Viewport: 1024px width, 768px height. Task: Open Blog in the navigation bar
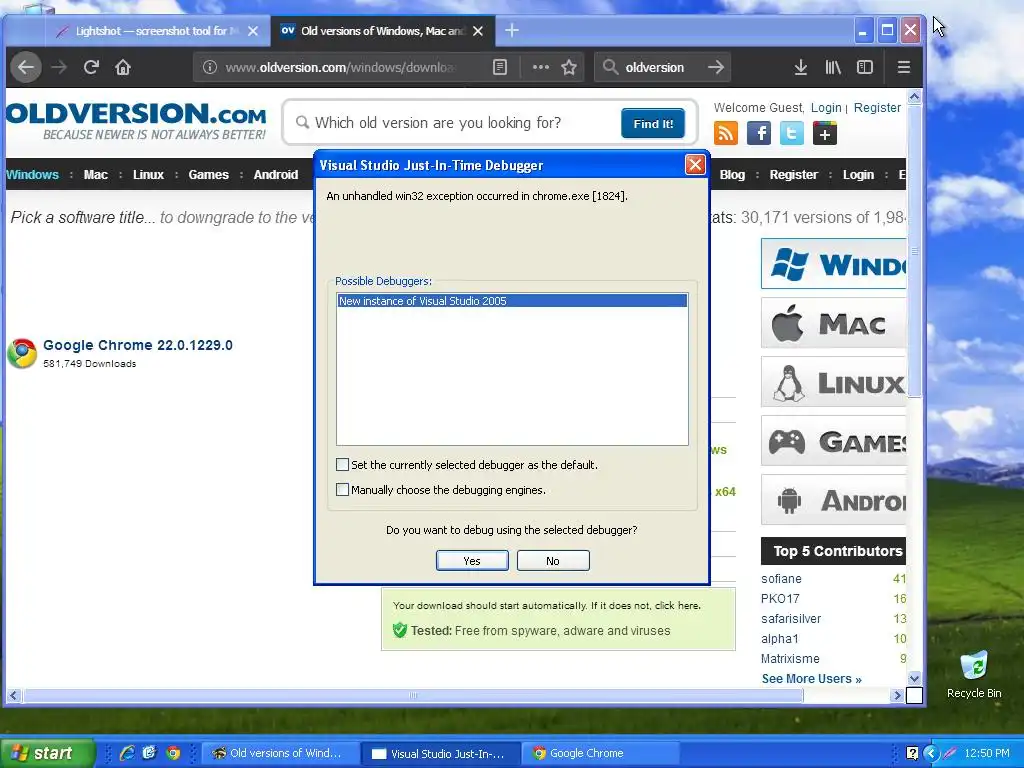pos(732,174)
